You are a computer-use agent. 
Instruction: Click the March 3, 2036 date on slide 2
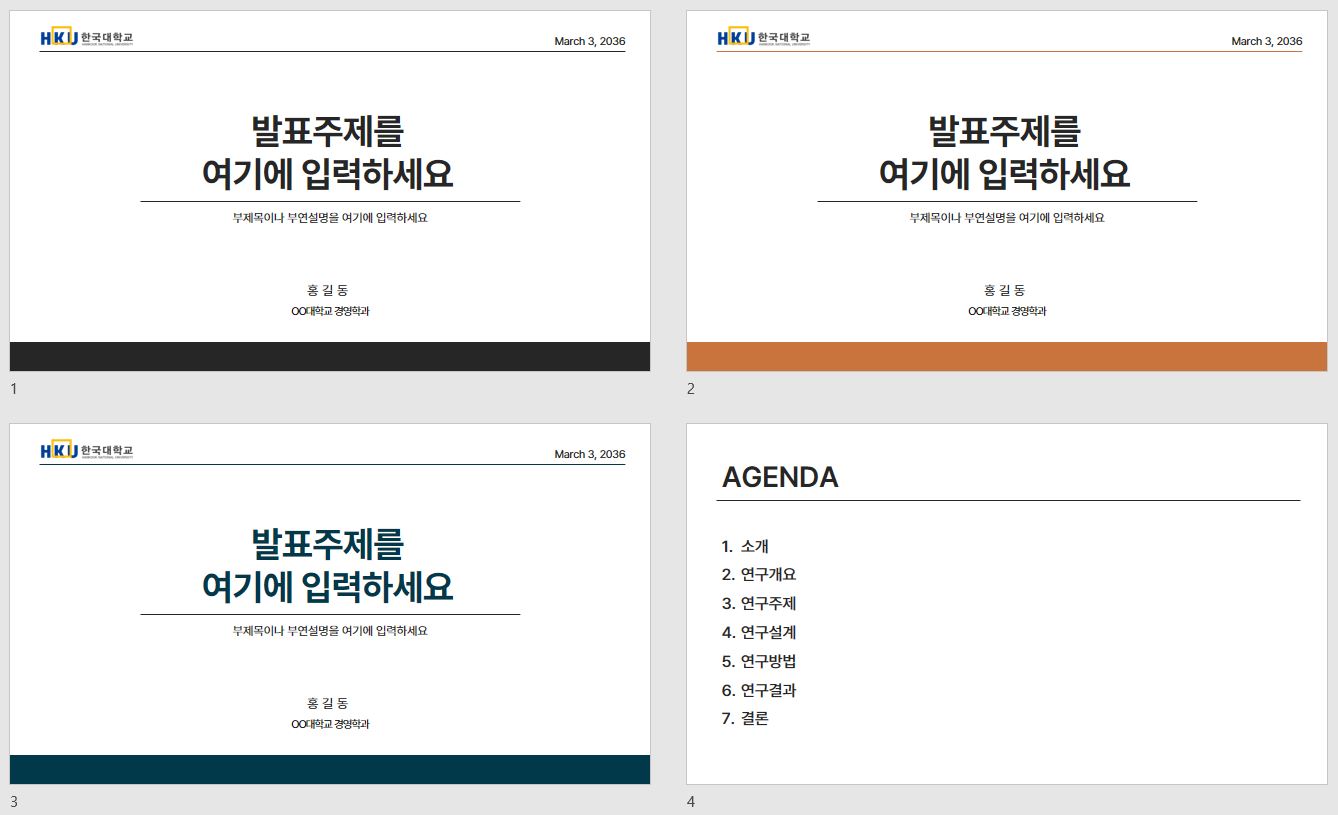point(1267,41)
